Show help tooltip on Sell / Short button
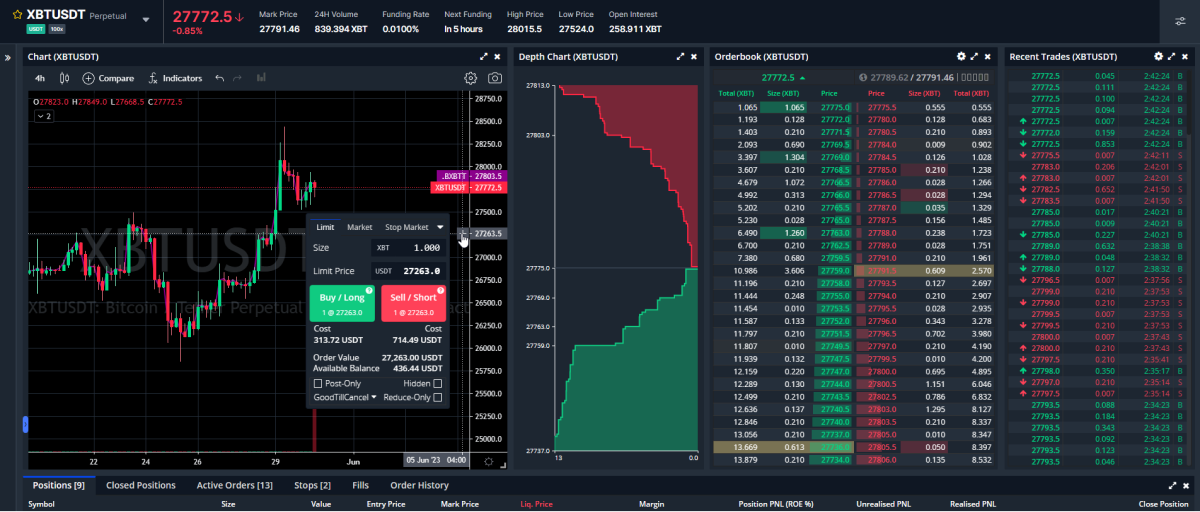1200x512 pixels. (440, 291)
